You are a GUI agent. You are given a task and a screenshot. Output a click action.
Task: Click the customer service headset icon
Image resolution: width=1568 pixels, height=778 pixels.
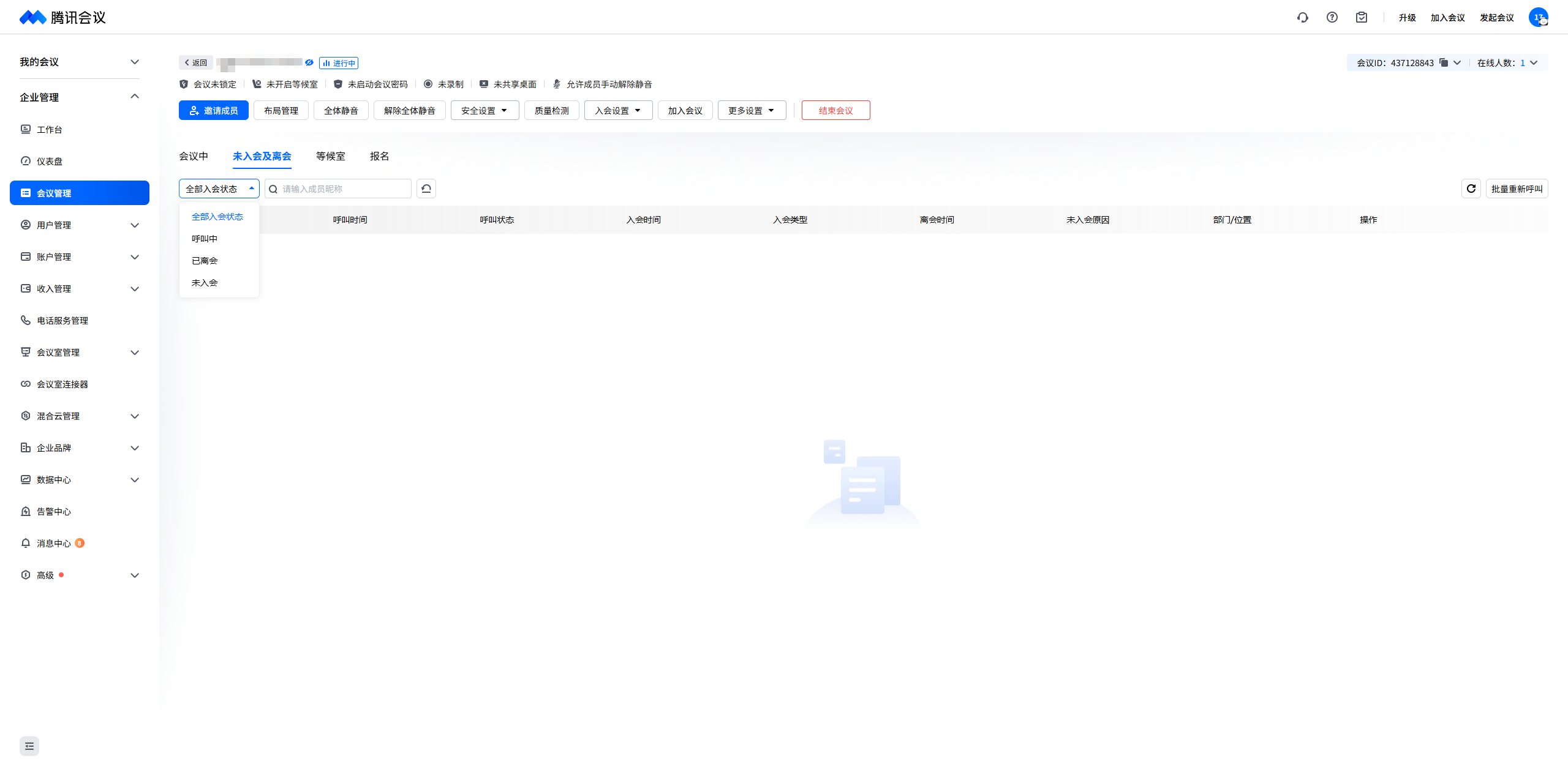1303,18
